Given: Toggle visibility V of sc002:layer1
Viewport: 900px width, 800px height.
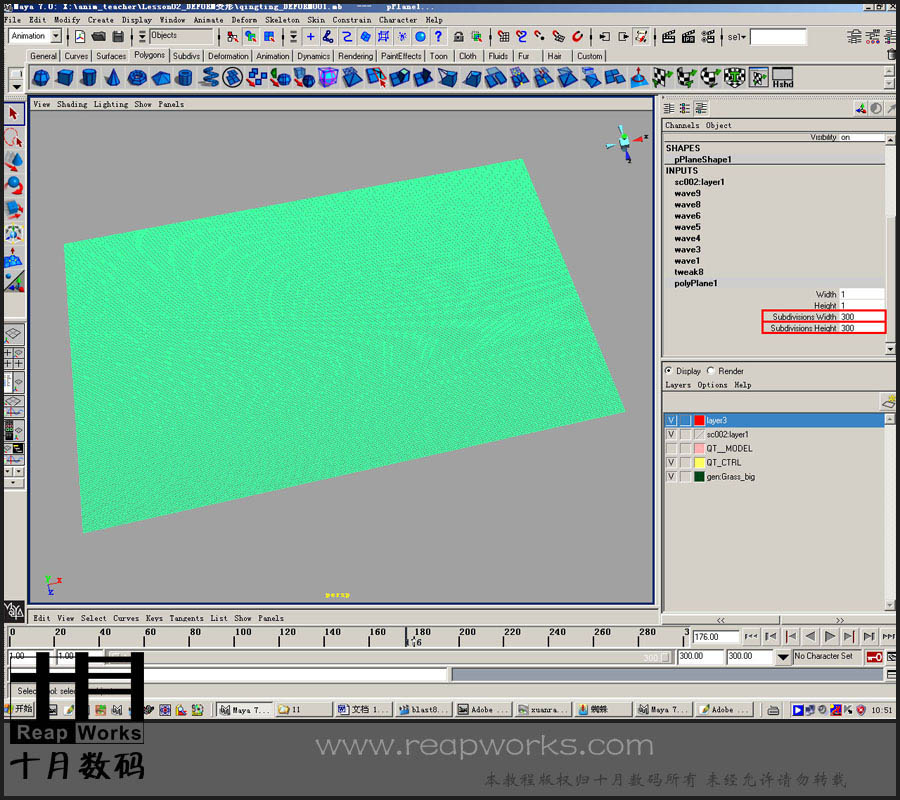Looking at the screenshot, I should 670,434.
